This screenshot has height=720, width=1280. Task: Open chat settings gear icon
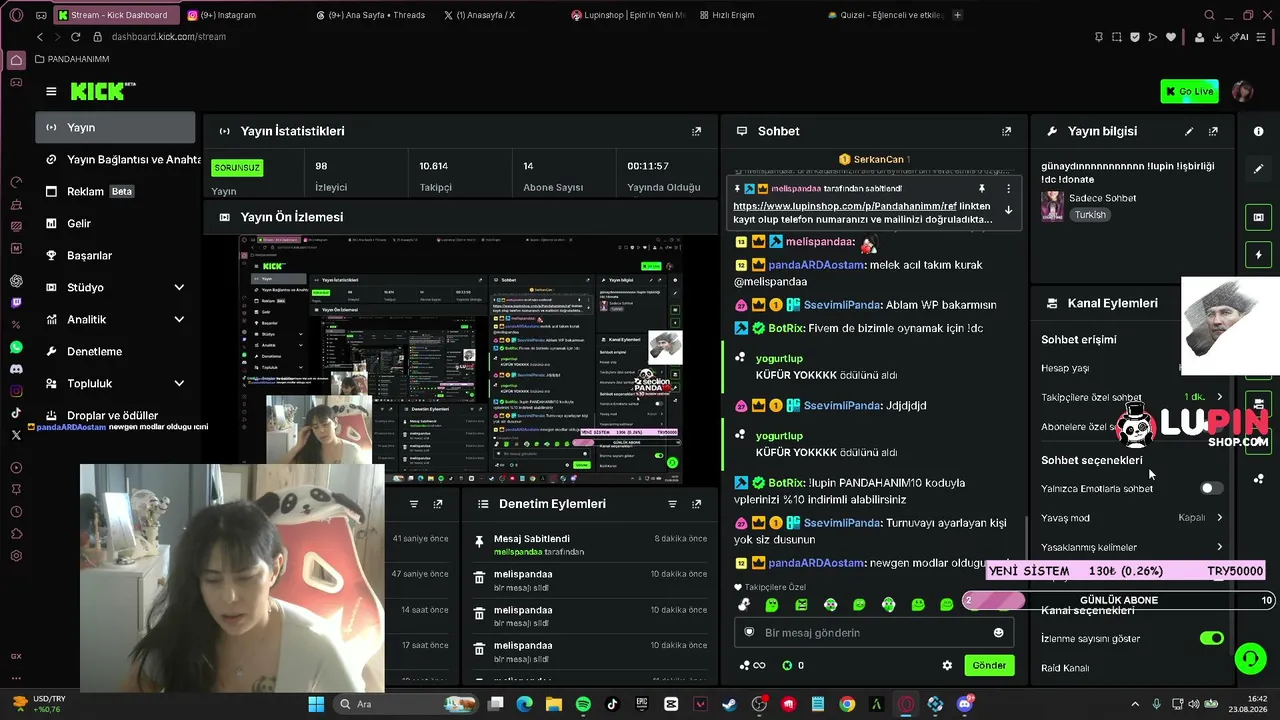pyautogui.click(x=947, y=665)
